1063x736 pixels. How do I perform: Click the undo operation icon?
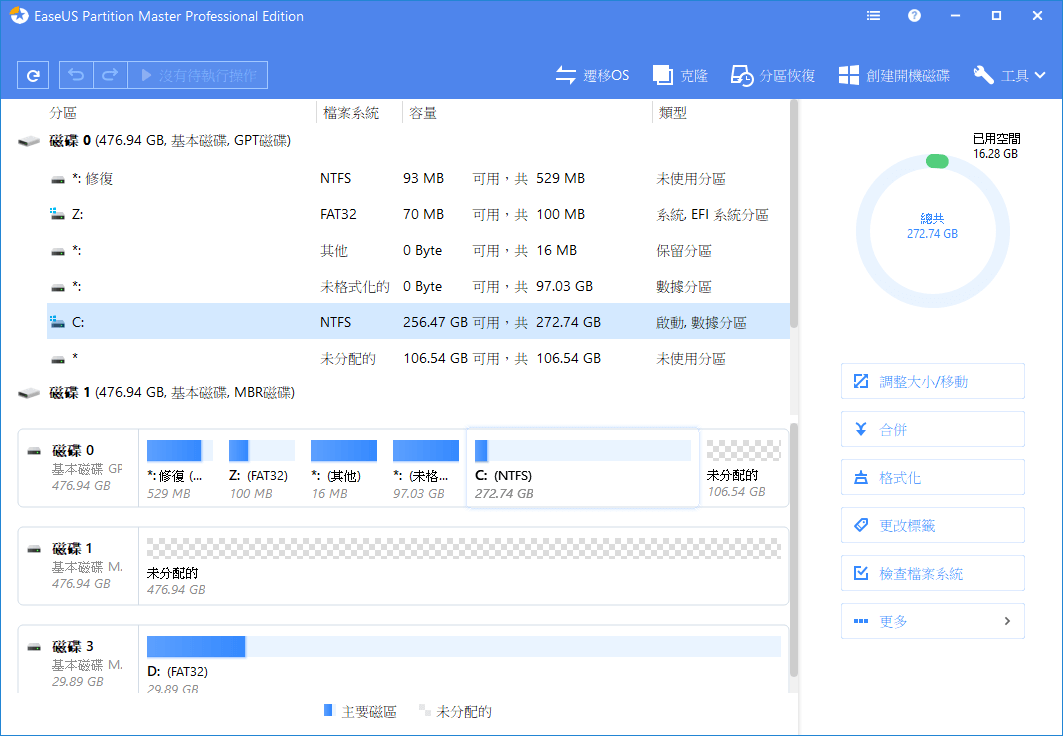coord(76,74)
